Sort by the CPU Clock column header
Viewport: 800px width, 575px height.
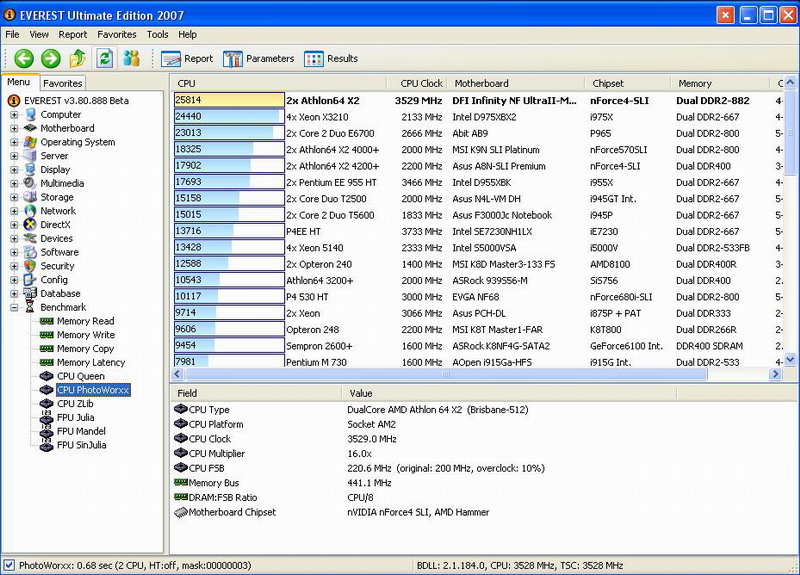click(x=420, y=84)
